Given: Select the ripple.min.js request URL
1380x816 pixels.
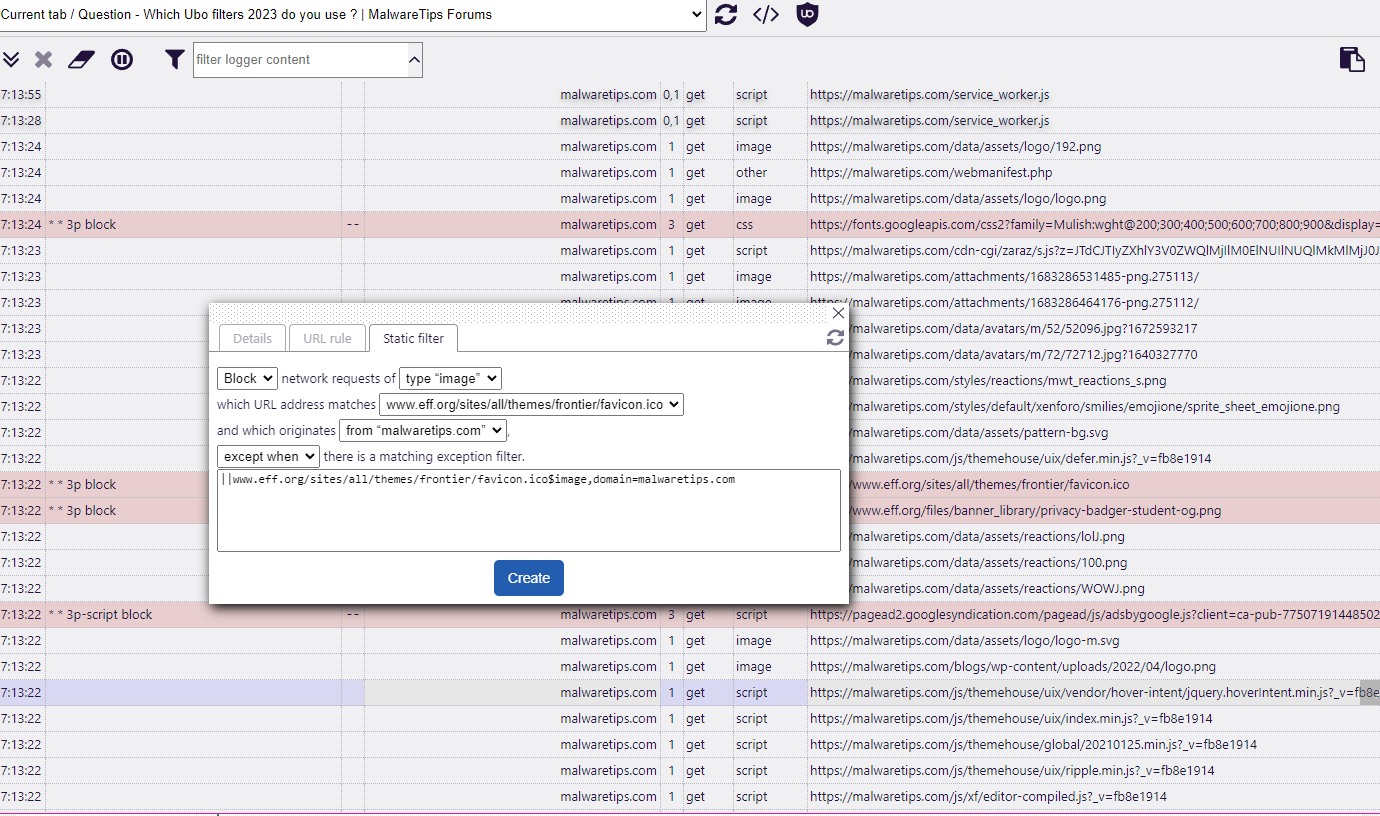Looking at the screenshot, I should click(1012, 771).
